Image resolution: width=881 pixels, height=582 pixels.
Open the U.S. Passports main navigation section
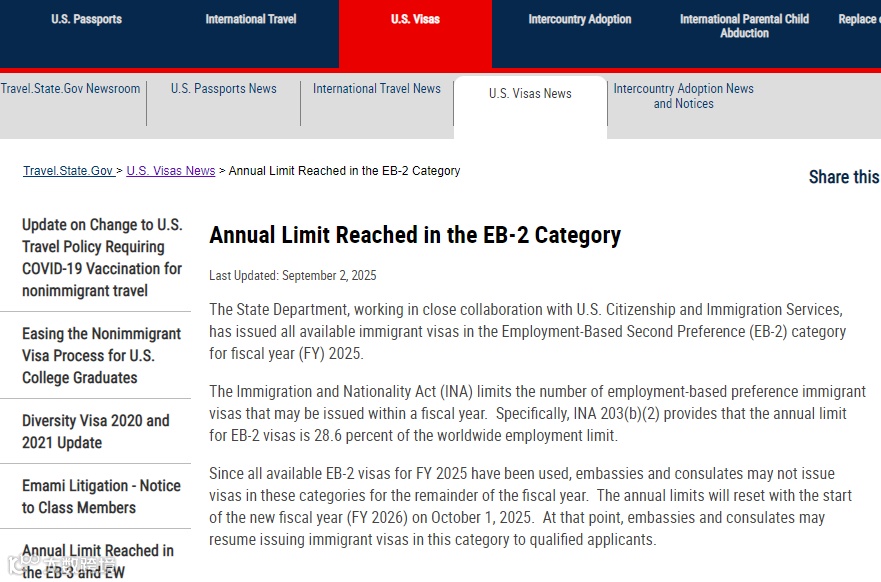tap(87, 19)
